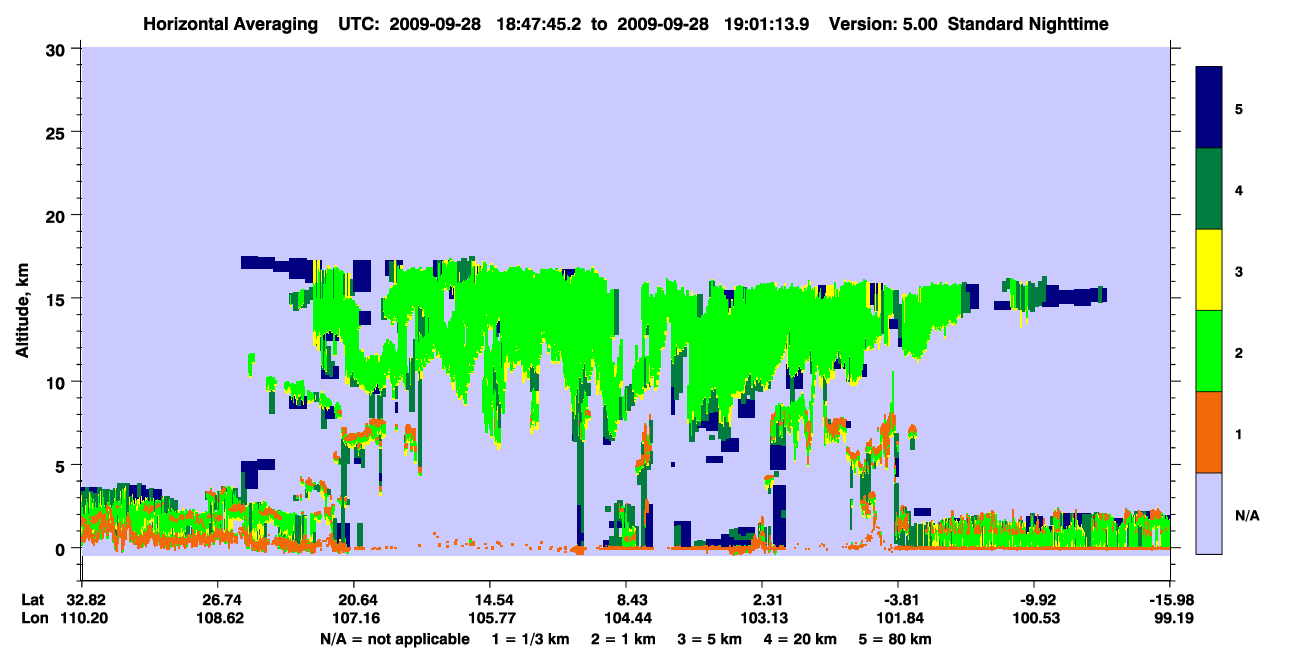Click the '25' altitude tick label

coord(58,132)
